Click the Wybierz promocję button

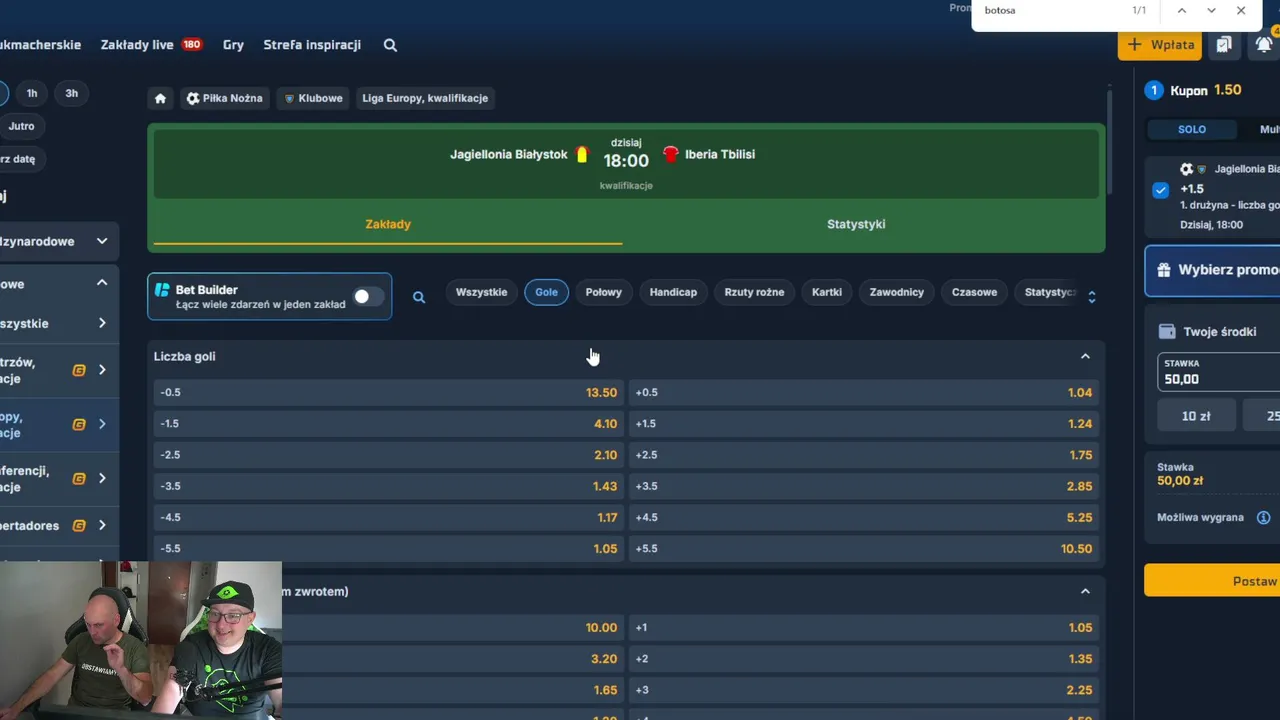click(x=1213, y=270)
